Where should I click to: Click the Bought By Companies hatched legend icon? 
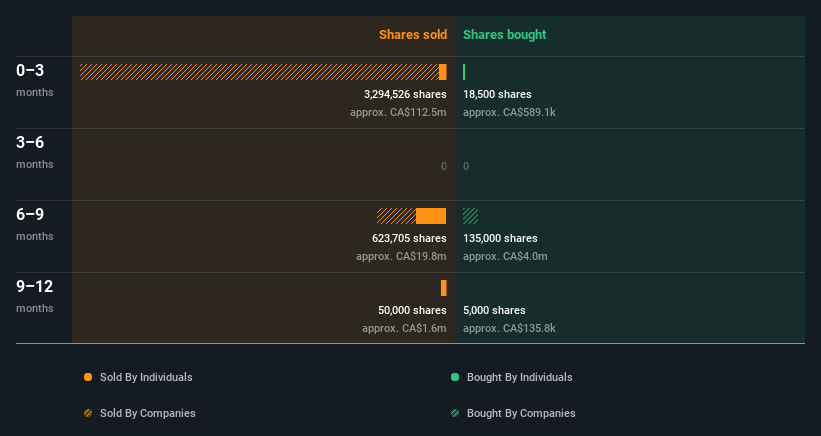[x=455, y=413]
